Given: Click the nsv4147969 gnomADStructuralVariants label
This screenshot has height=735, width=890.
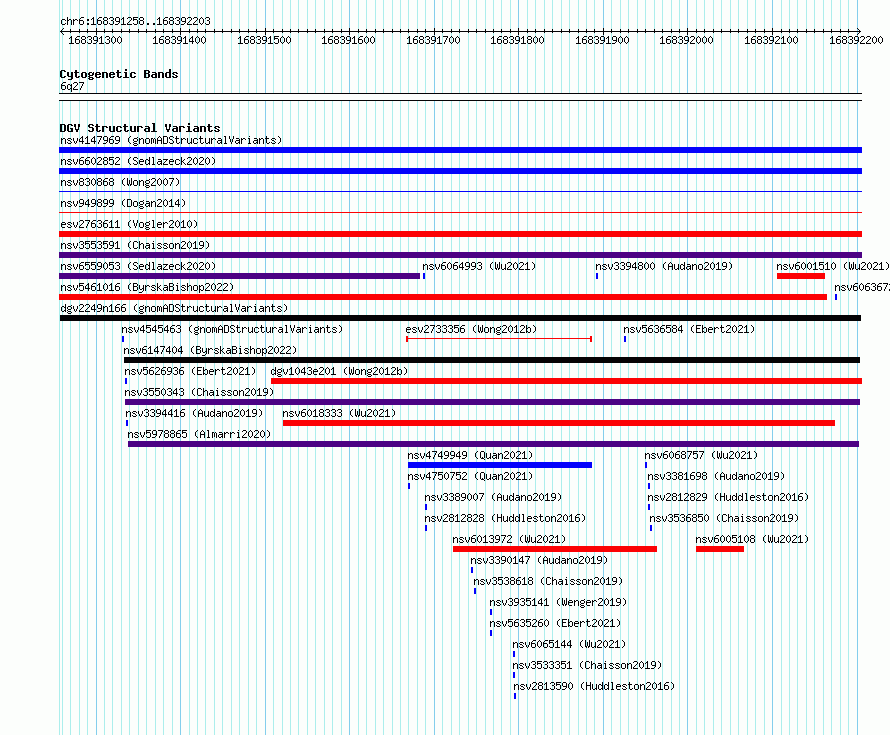Looking at the screenshot, I should (x=171, y=140).
